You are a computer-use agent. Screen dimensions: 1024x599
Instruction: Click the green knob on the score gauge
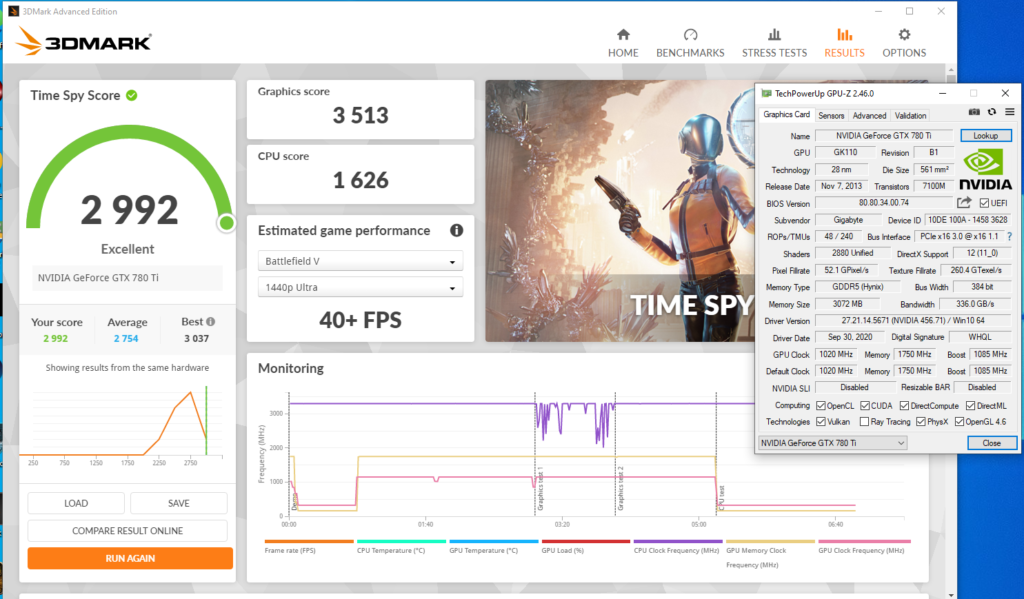coord(227,223)
